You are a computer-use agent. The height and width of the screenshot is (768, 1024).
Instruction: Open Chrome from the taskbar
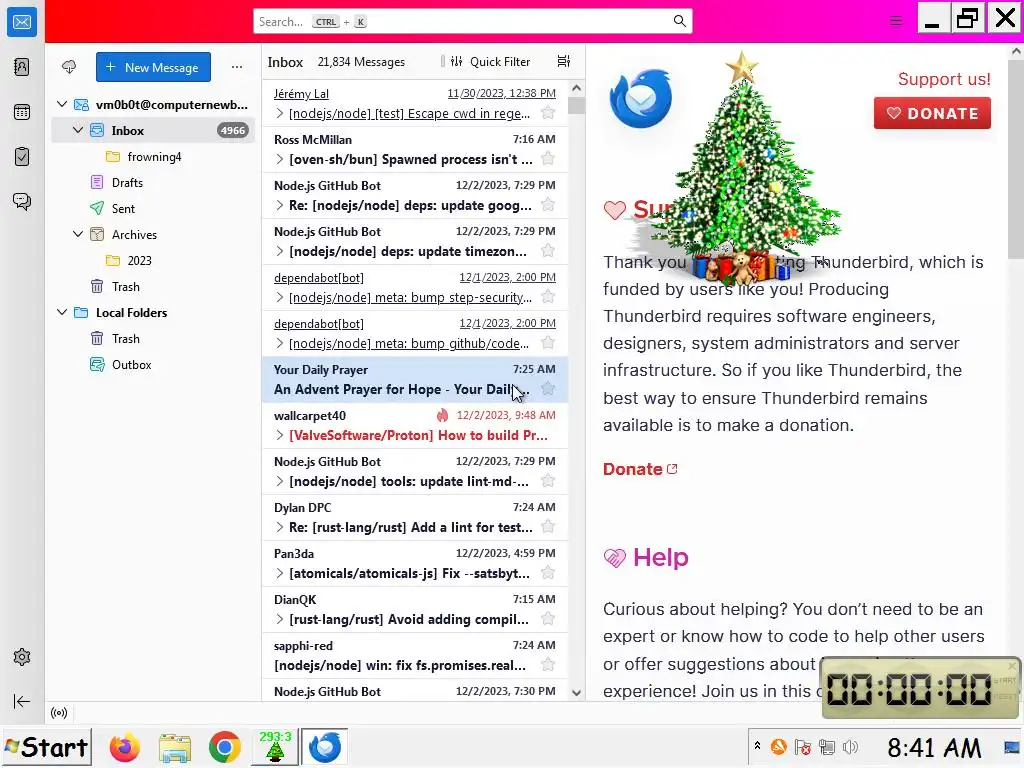pos(224,747)
